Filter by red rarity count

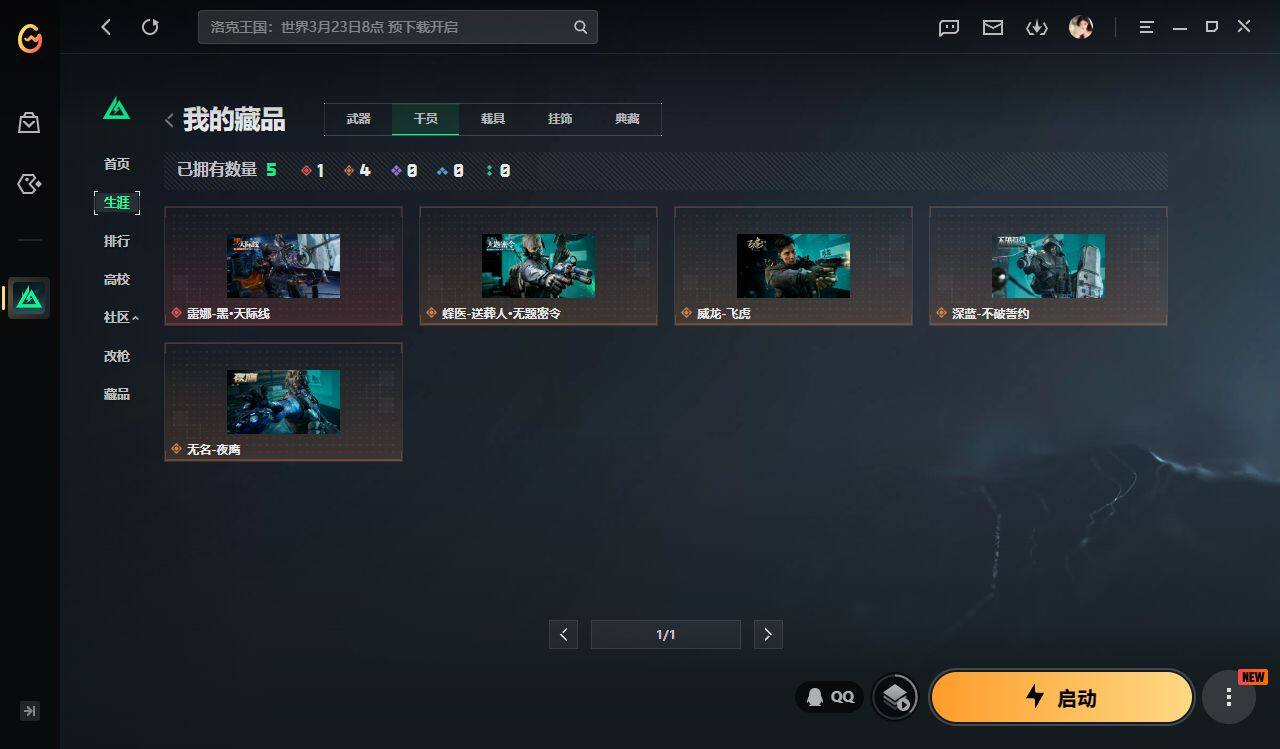coord(313,171)
